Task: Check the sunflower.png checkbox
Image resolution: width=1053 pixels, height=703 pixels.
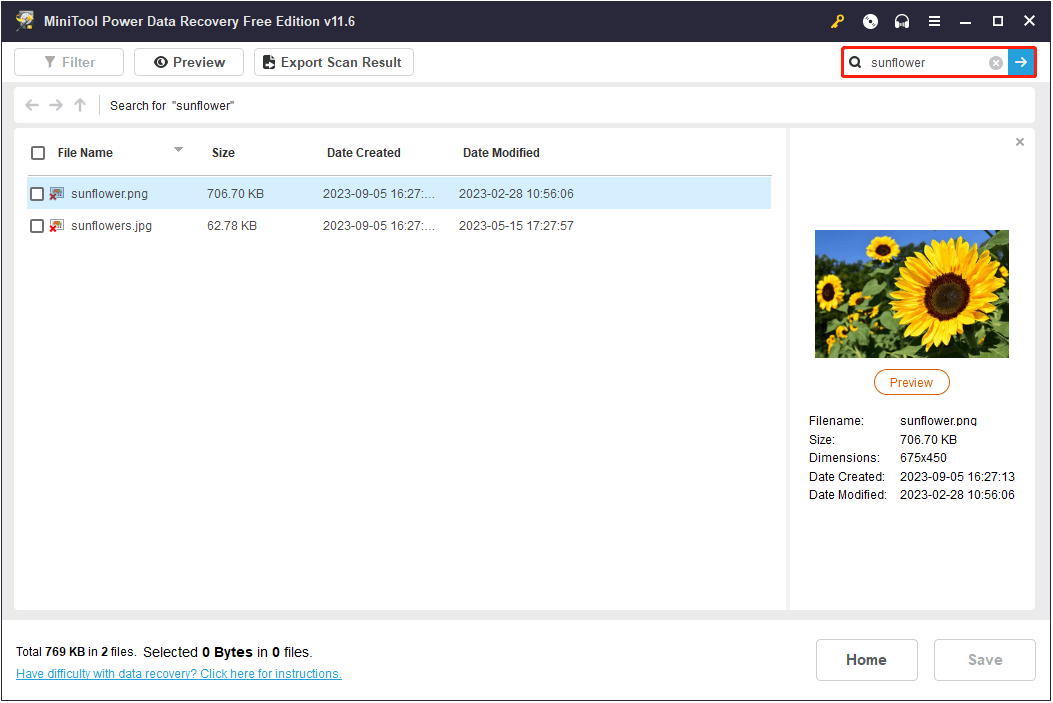Action: coord(37,194)
